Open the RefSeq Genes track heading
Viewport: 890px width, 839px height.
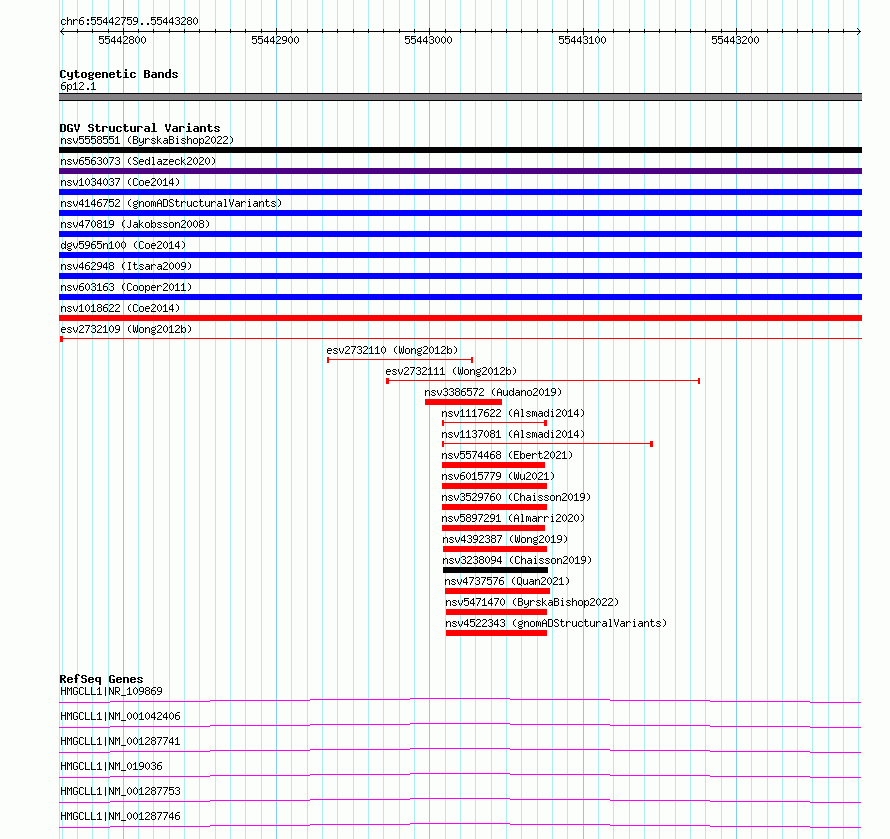point(102,679)
